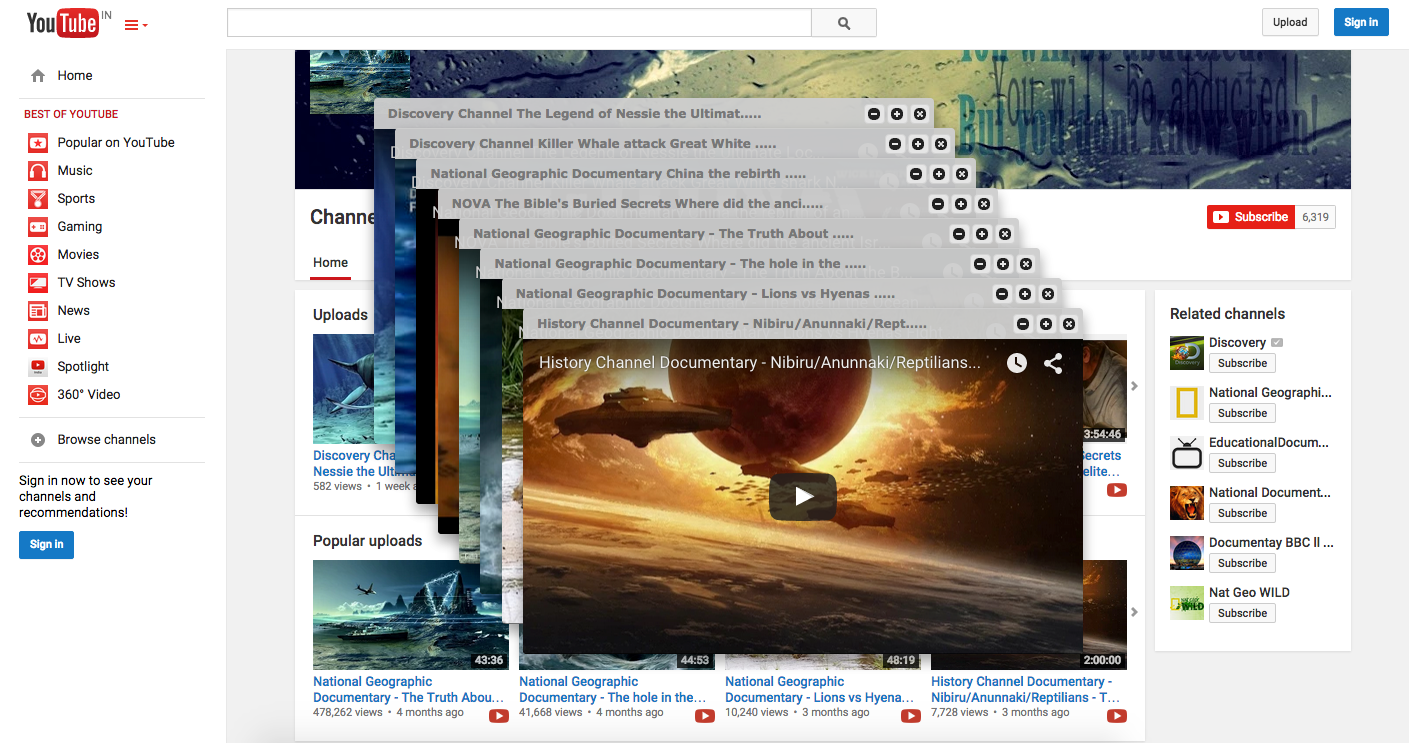Subscribe to channel with red Subscribe button
Image resolution: width=1410 pixels, height=743 pixels.
pyautogui.click(x=1250, y=217)
